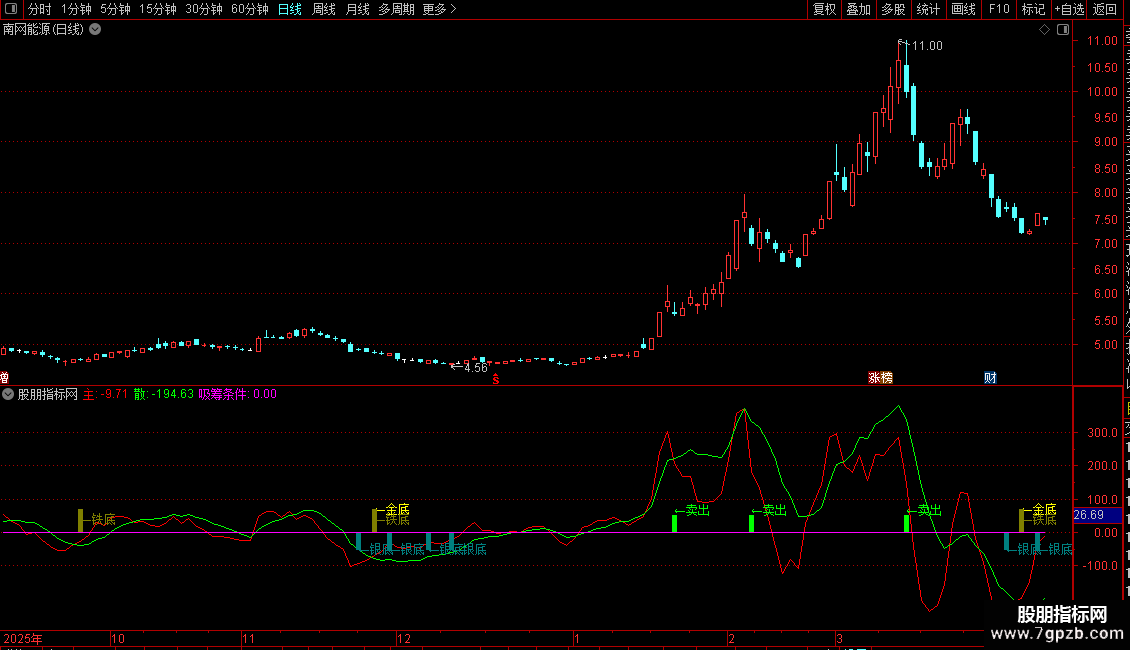1130x650 pixels.
Task: Click month 3 on the time axis
Action: tap(840, 638)
